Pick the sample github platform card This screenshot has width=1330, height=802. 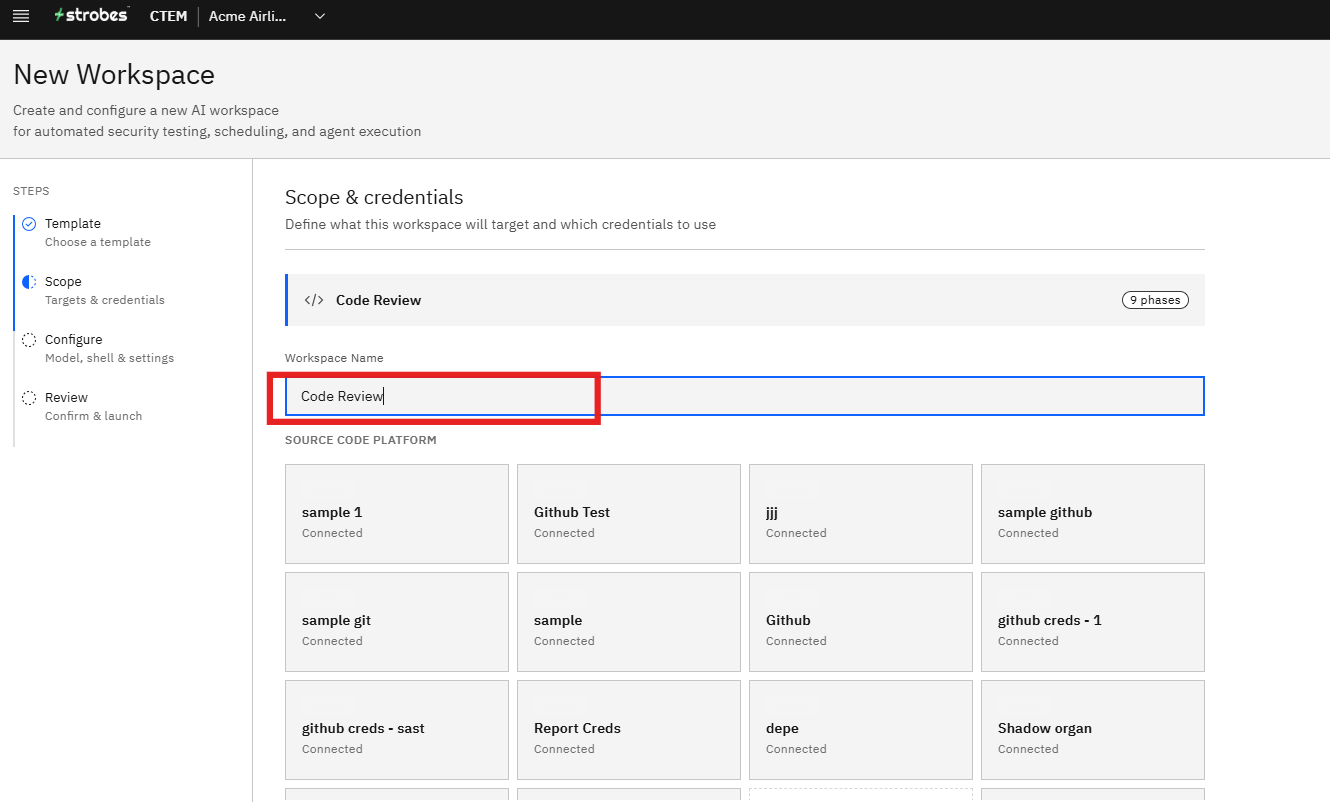1093,514
